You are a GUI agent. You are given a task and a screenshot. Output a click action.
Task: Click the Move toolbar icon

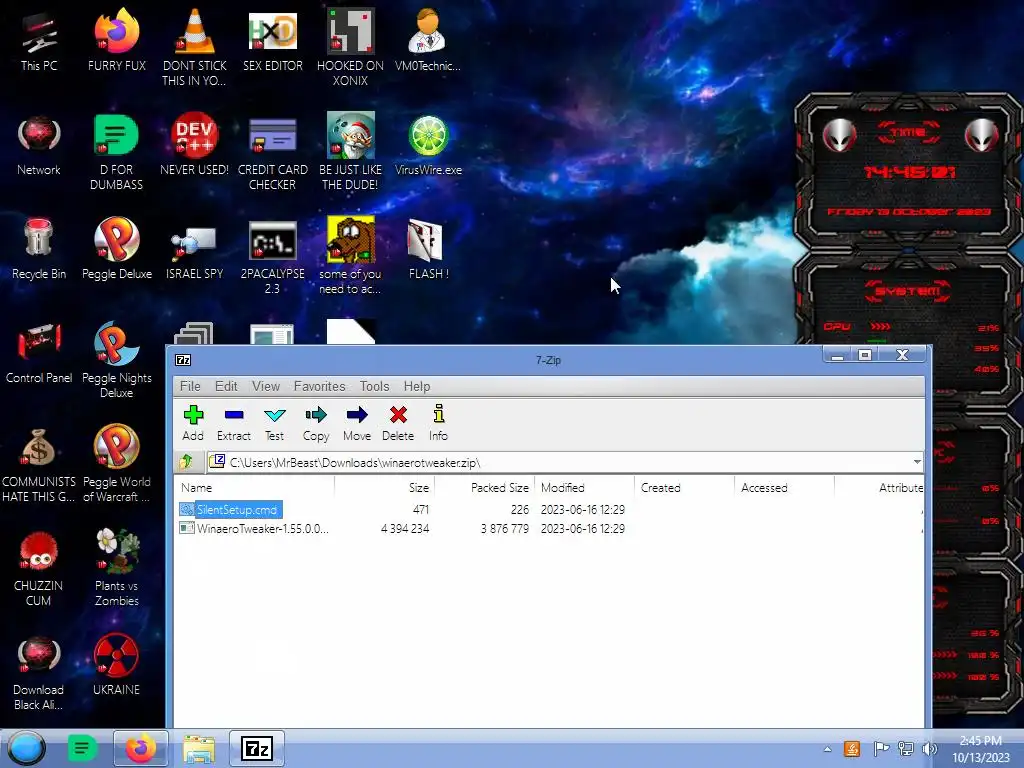[357, 423]
